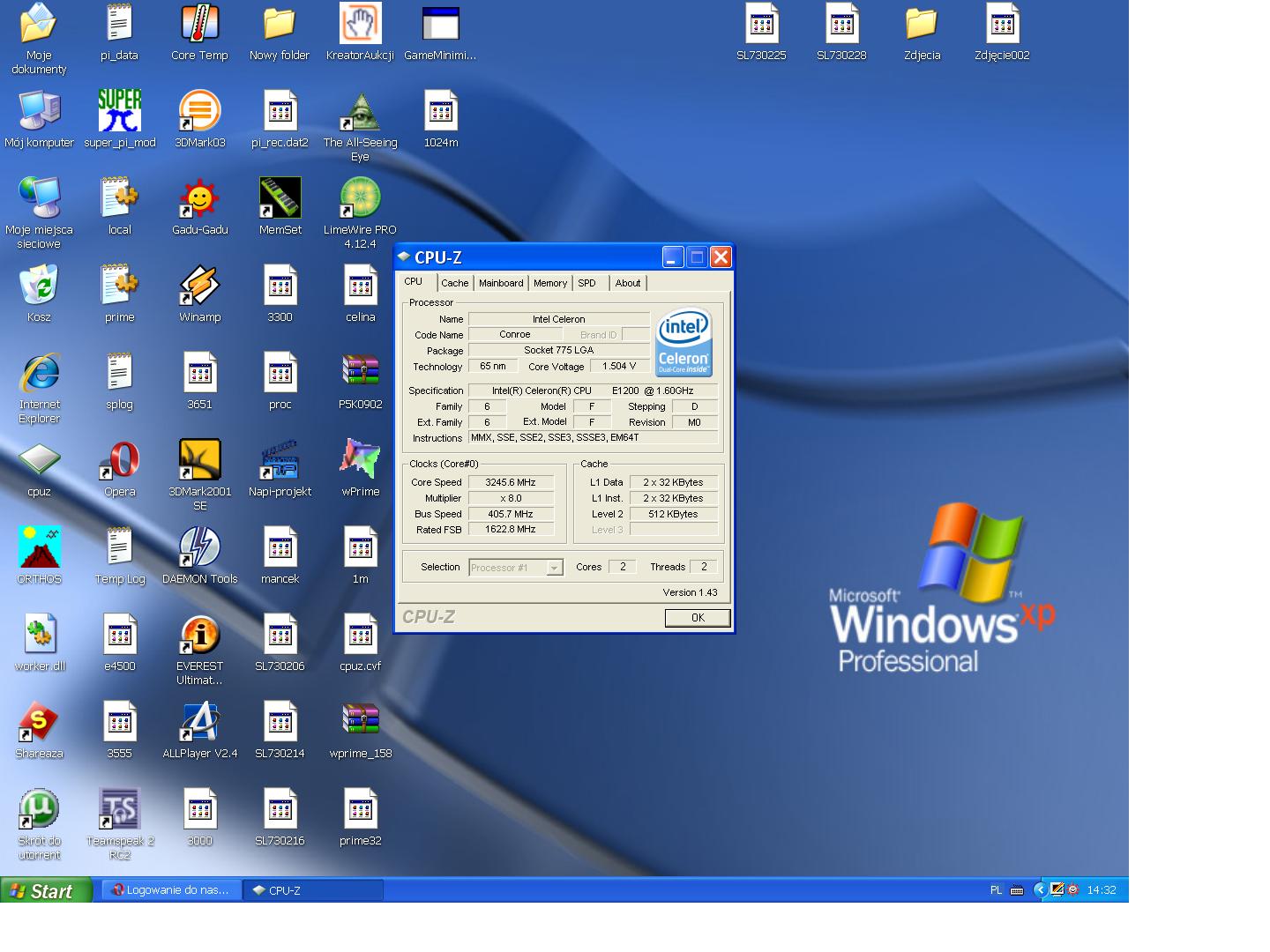1270x952 pixels.
Task: Click the PL language indicator
Action: coord(996,890)
